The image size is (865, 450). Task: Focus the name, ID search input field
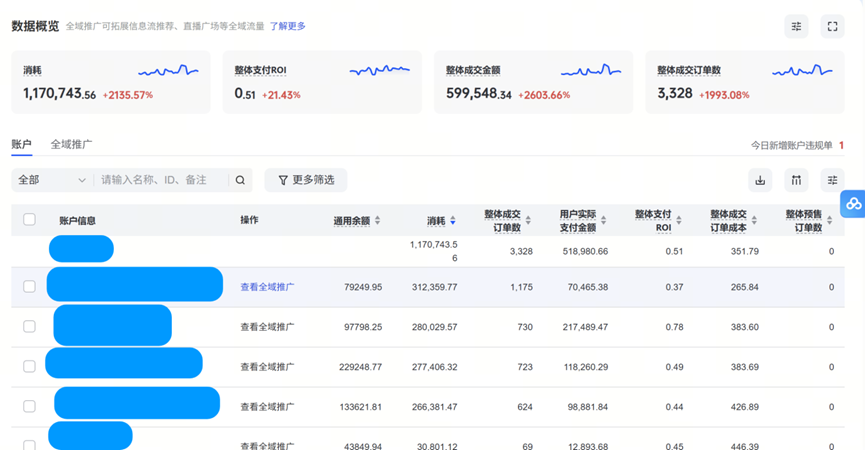[160, 180]
